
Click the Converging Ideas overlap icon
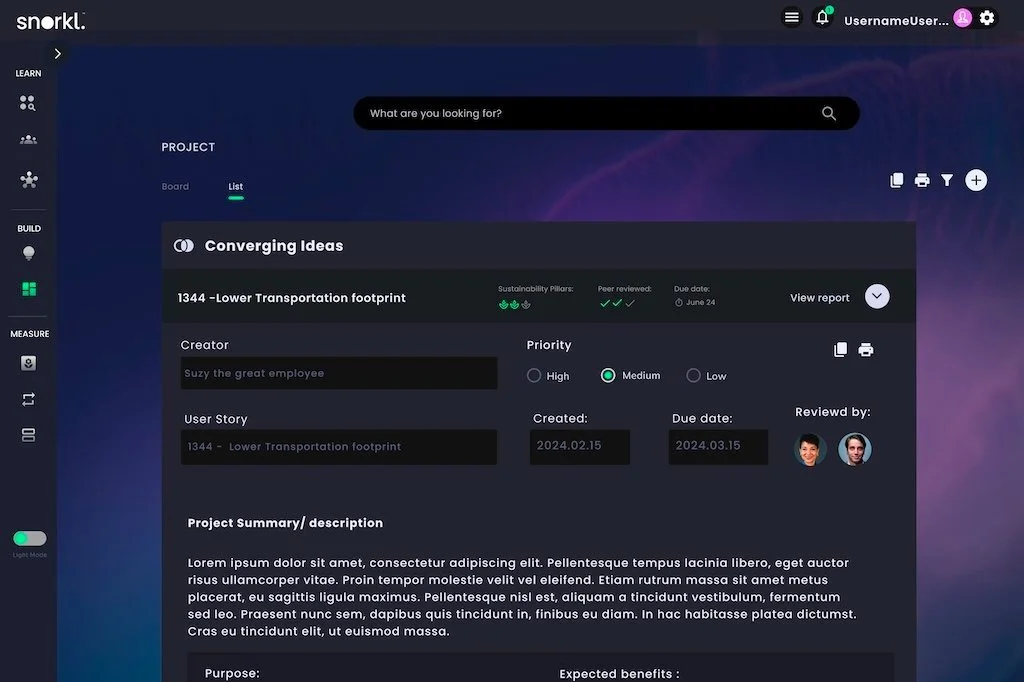pyautogui.click(x=184, y=246)
